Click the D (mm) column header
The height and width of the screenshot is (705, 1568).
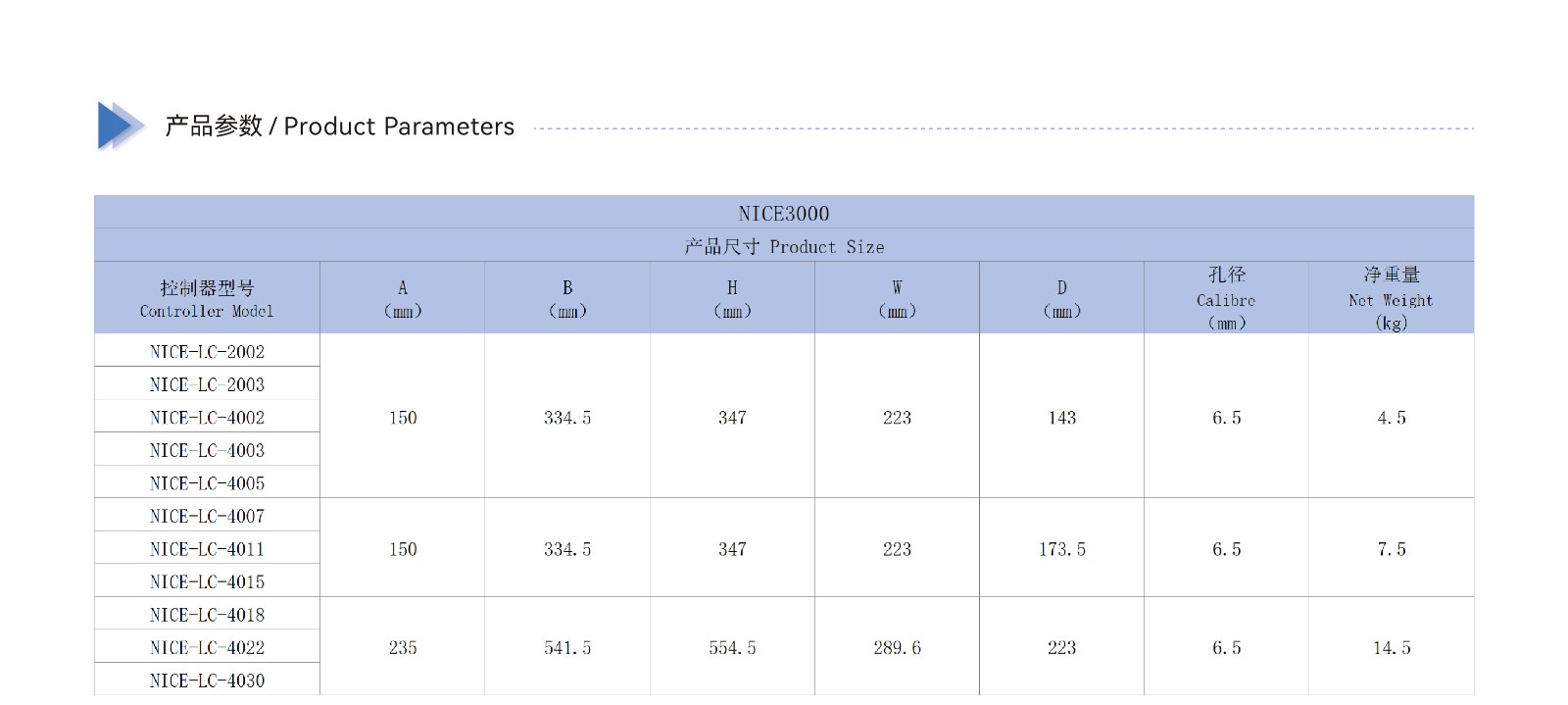[x=1061, y=298]
